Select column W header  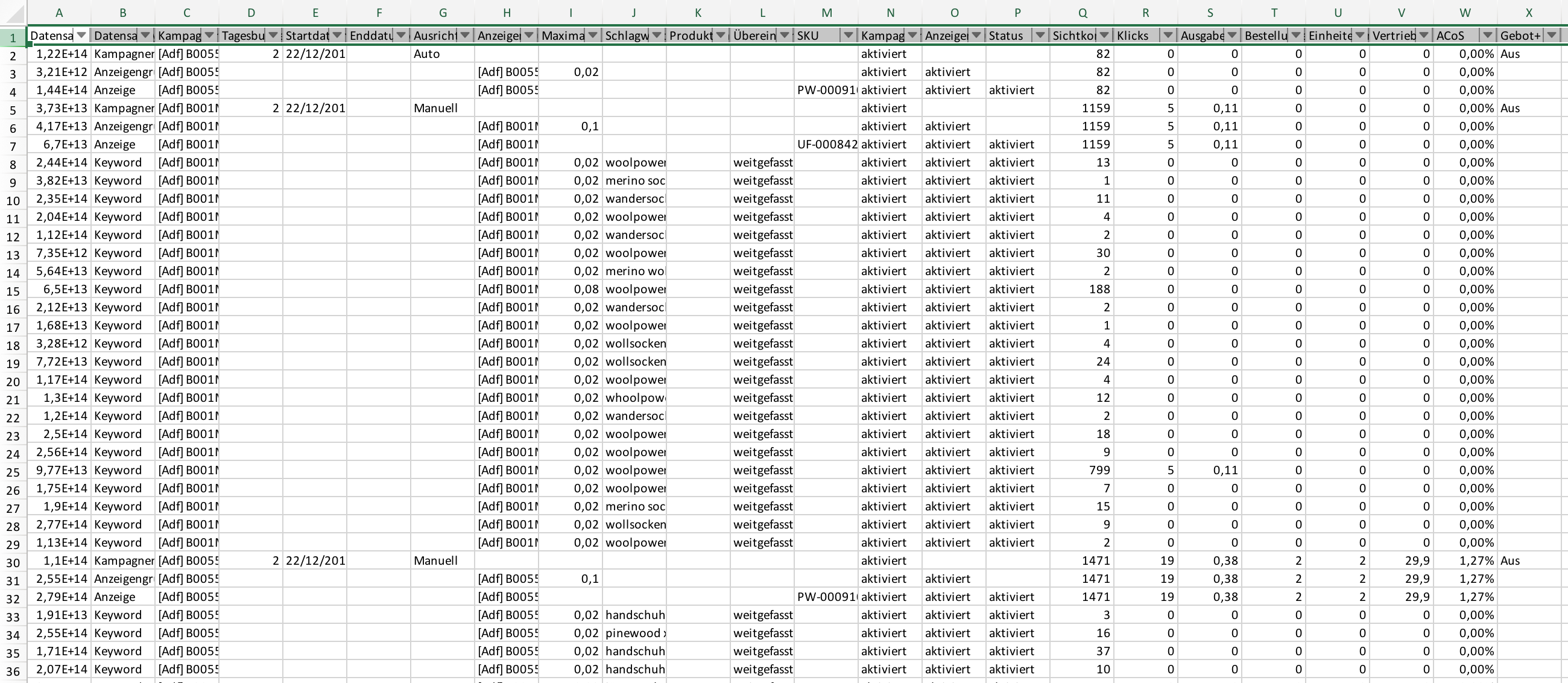[x=1465, y=13]
